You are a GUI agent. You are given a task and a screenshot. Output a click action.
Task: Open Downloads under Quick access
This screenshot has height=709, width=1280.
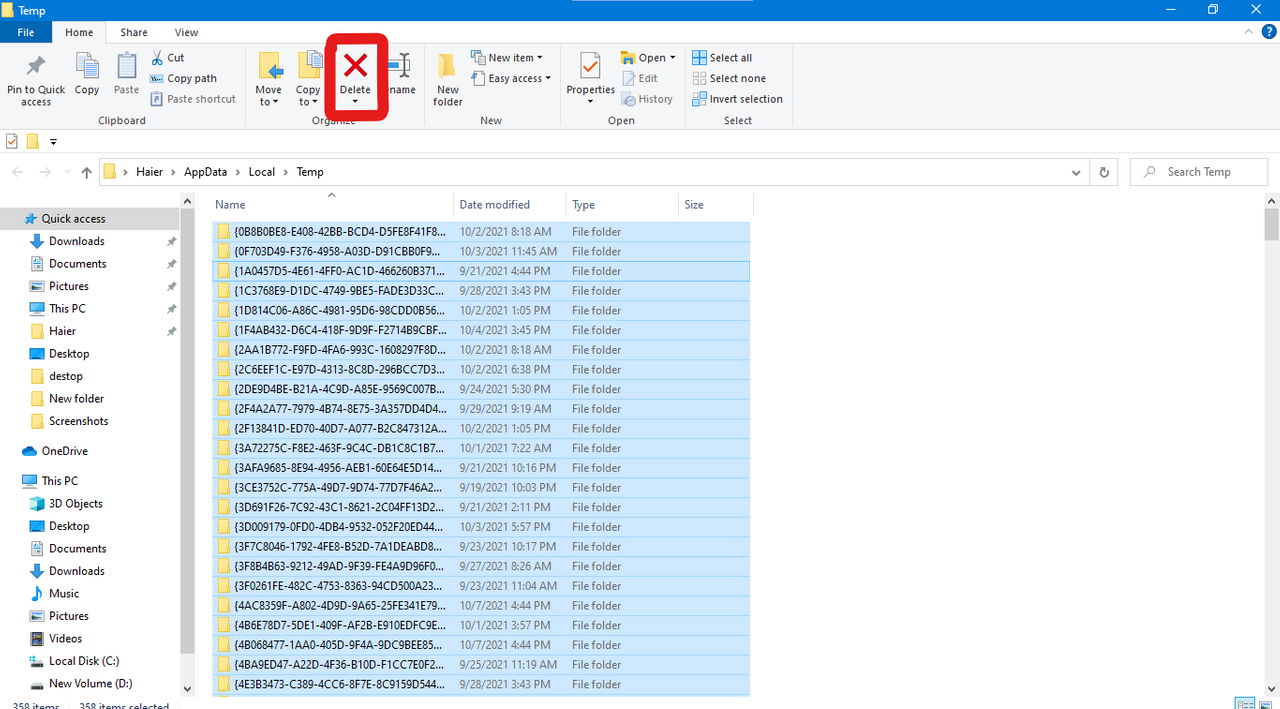76,241
